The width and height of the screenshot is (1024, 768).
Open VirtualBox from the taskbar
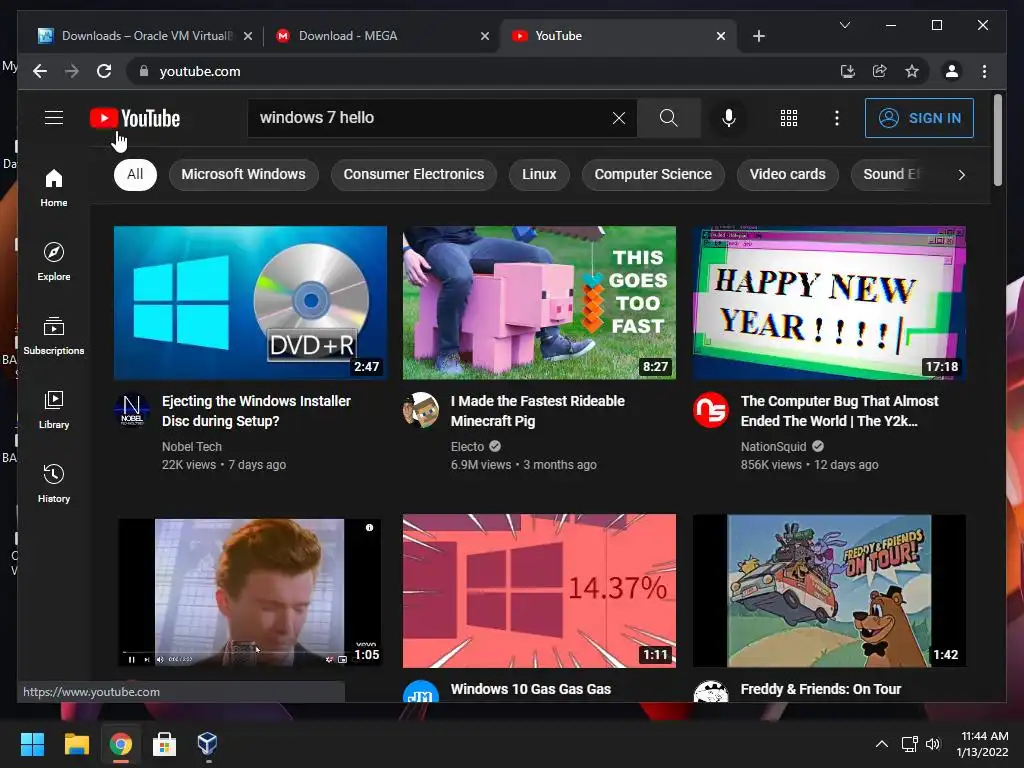[x=207, y=743]
